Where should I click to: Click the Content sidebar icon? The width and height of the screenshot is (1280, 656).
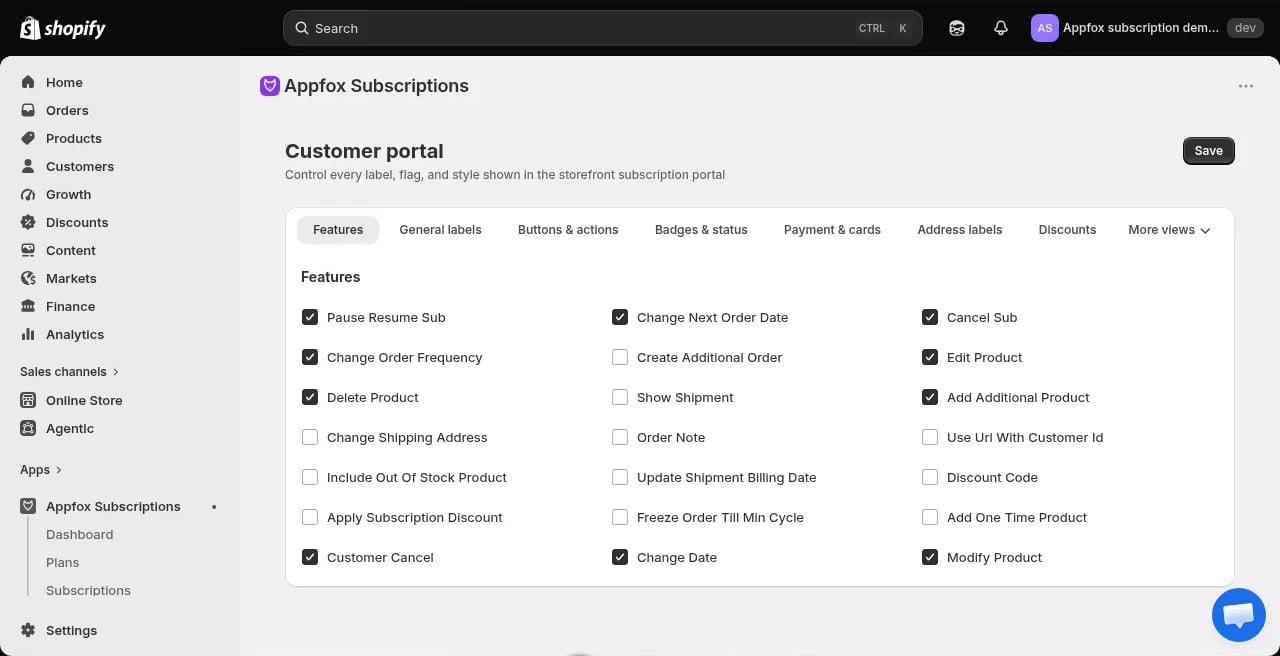pyautogui.click(x=28, y=250)
